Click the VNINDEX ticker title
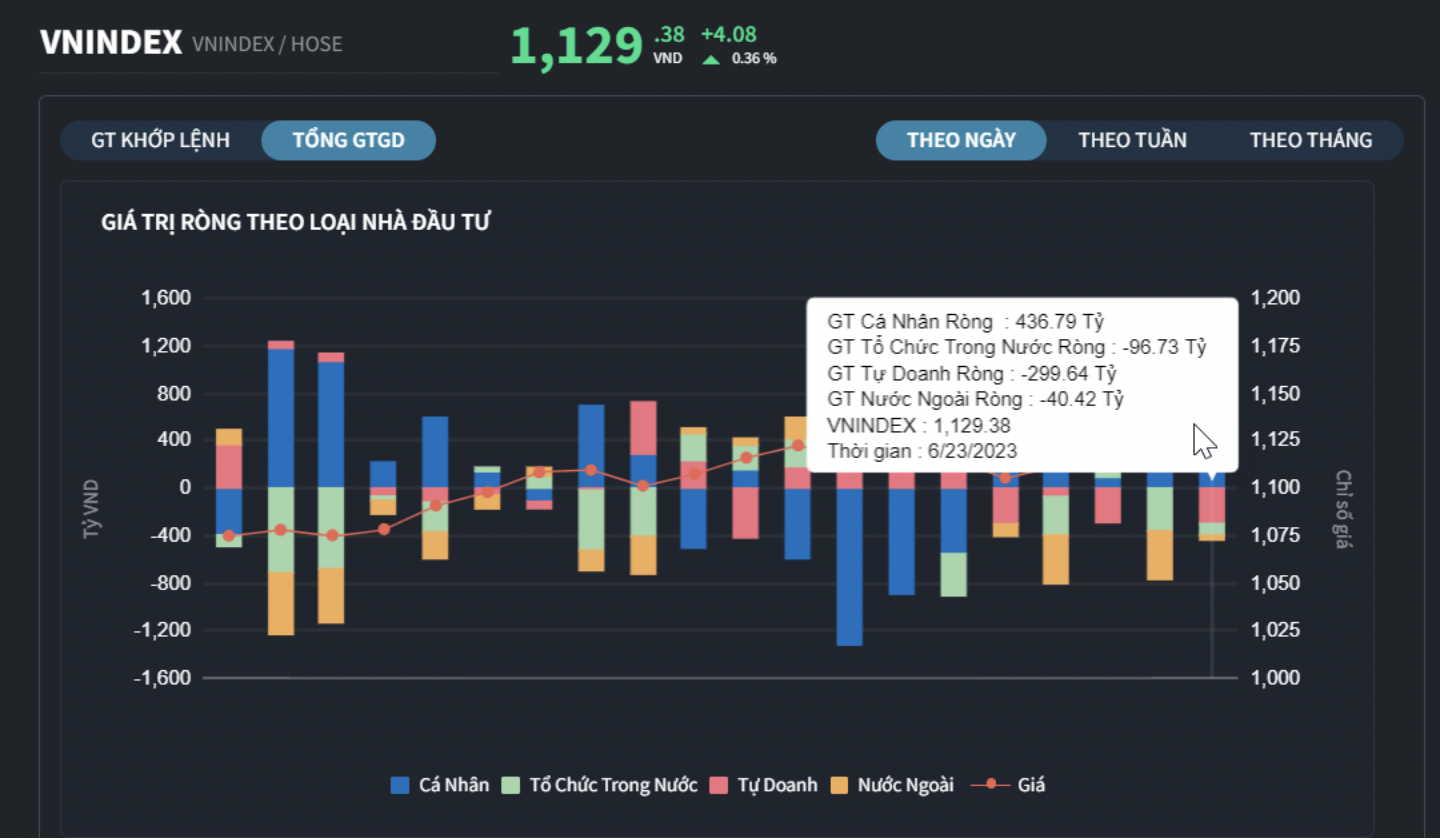The image size is (1440, 840). pyautogui.click(x=111, y=43)
